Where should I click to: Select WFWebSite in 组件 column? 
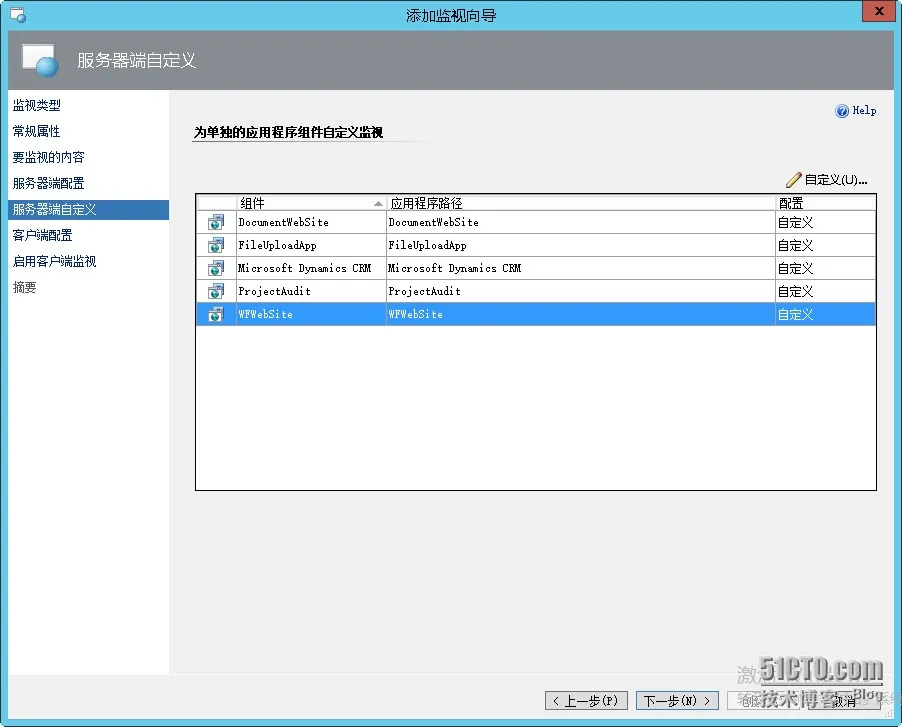311,315
